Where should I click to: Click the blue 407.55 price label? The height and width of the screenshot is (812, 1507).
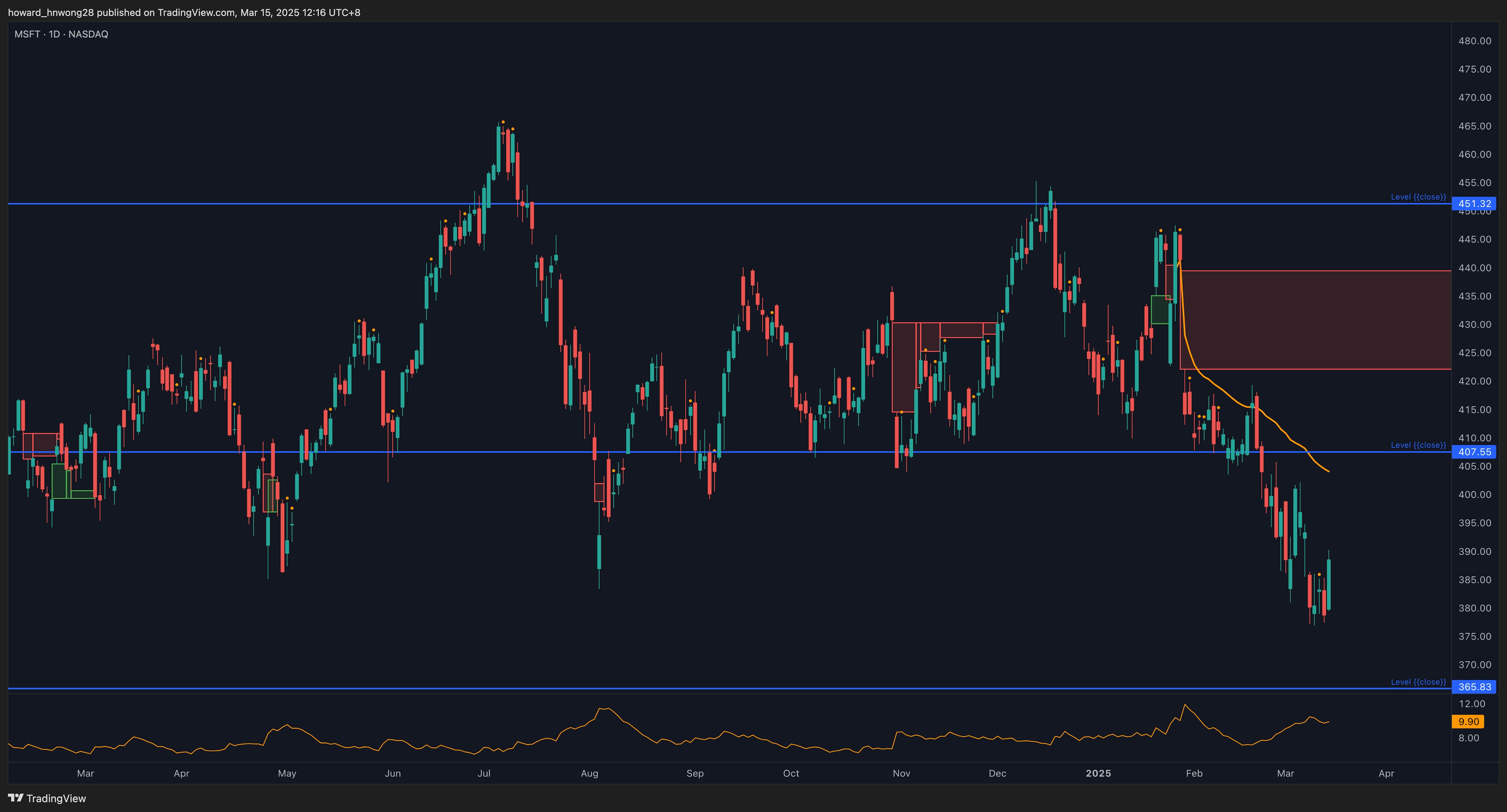click(x=1474, y=452)
